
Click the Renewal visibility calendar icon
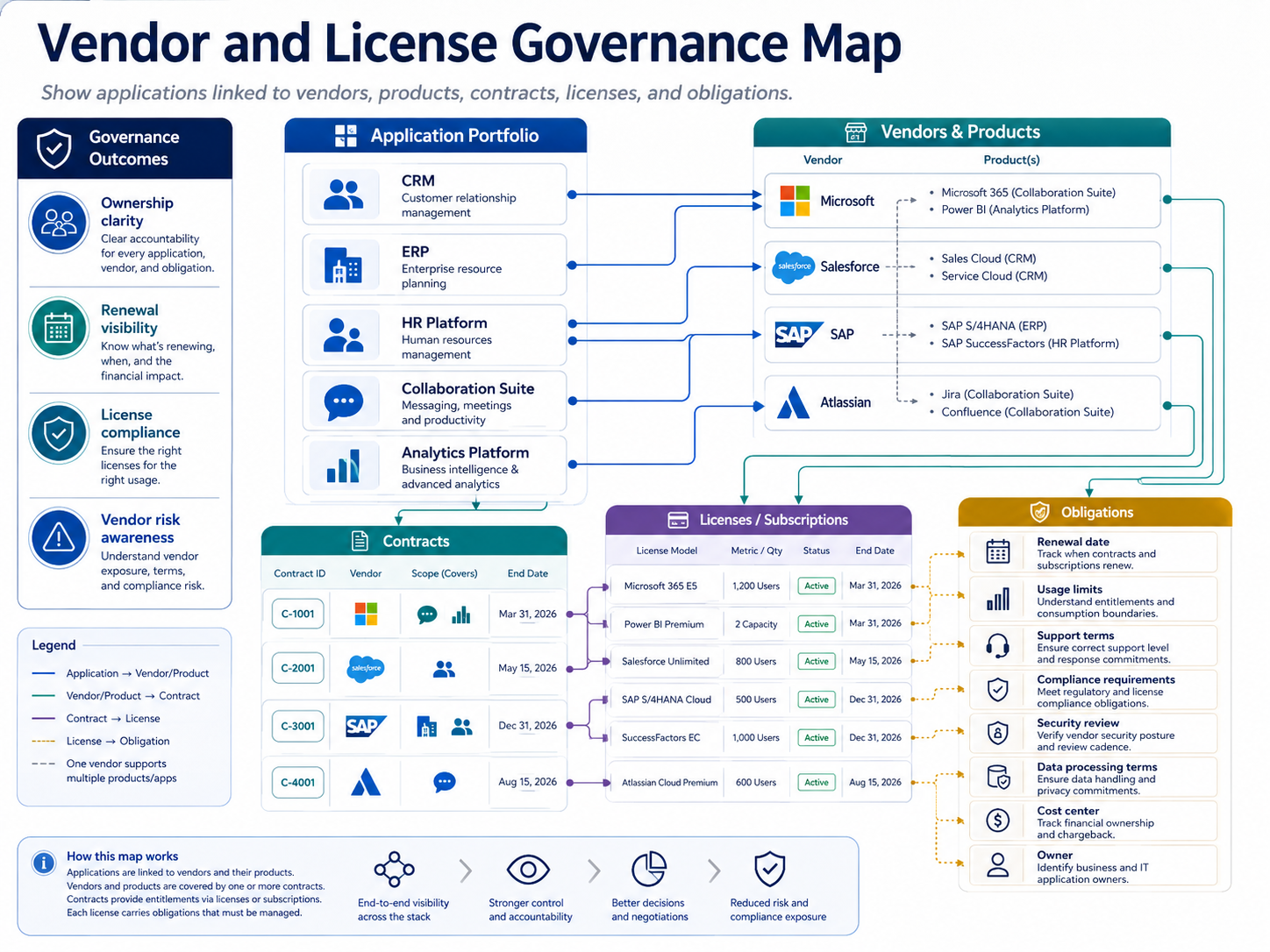[59, 328]
